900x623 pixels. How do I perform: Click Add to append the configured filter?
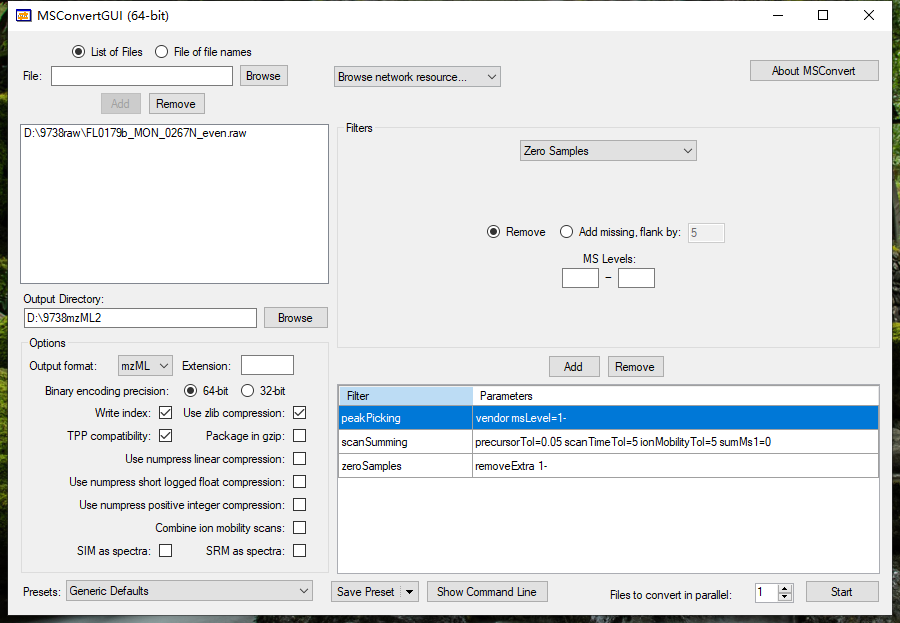(x=574, y=366)
